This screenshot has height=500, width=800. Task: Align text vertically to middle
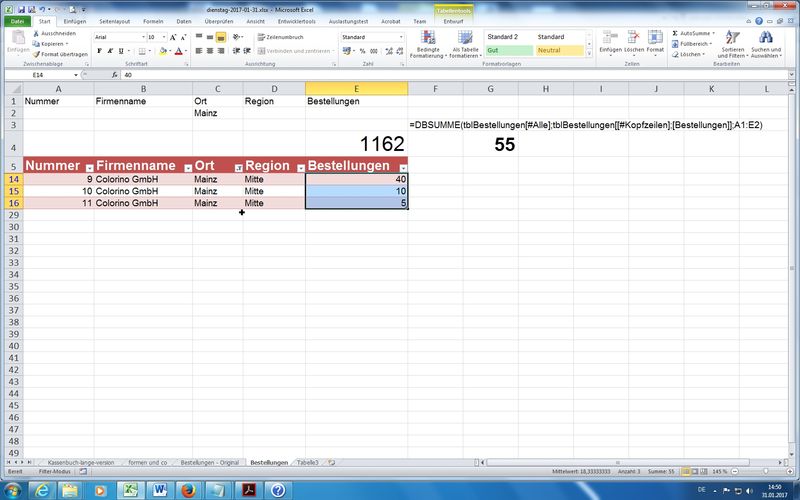pos(210,37)
